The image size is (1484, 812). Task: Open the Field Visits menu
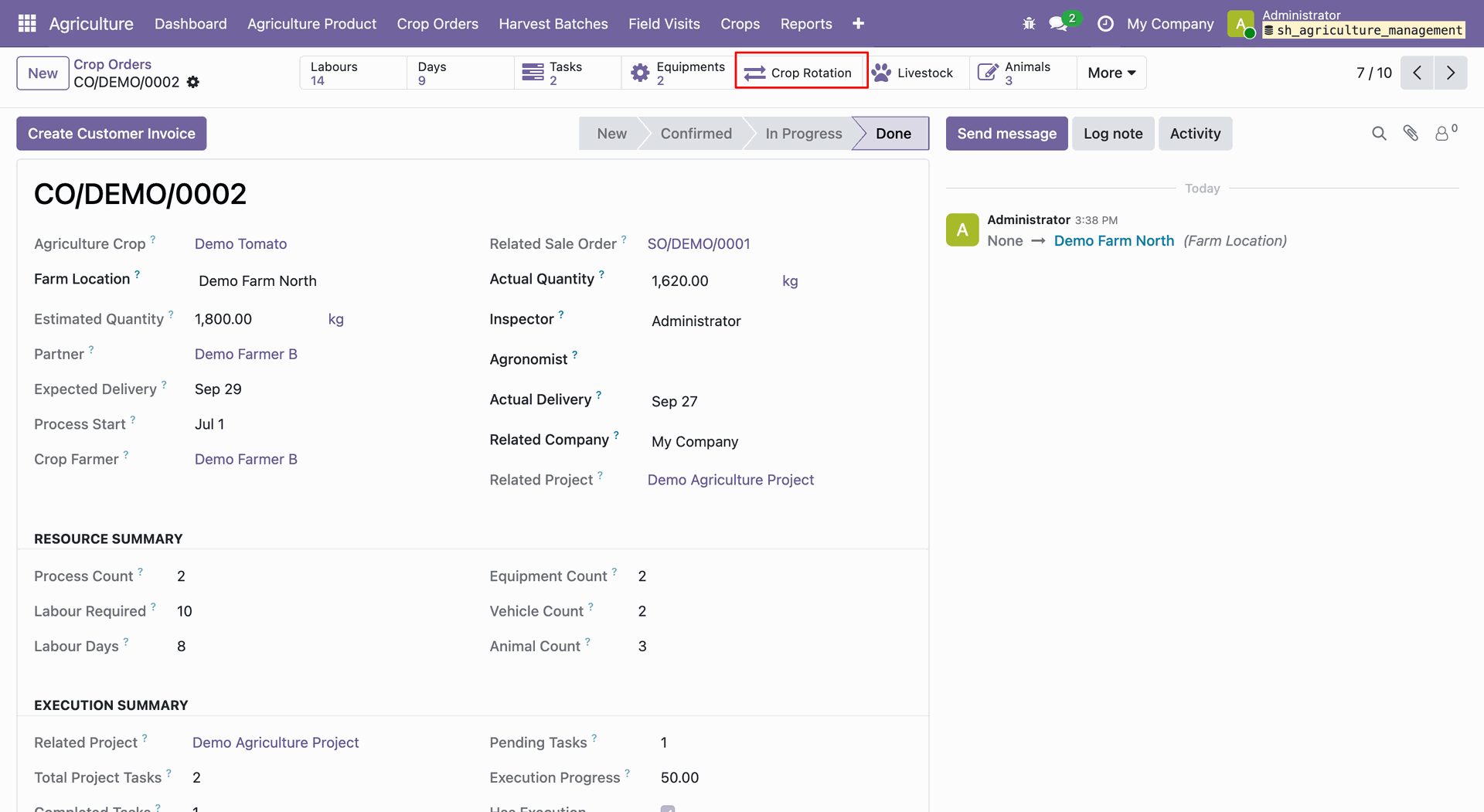coord(664,24)
